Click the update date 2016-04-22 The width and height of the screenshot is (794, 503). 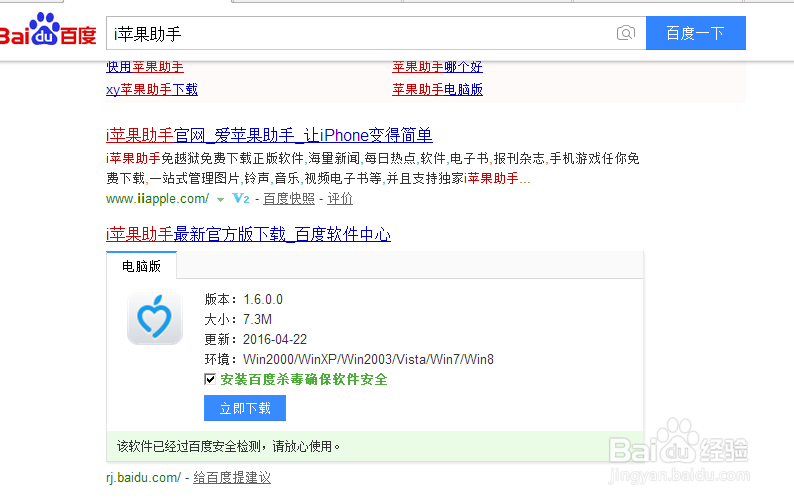275,339
